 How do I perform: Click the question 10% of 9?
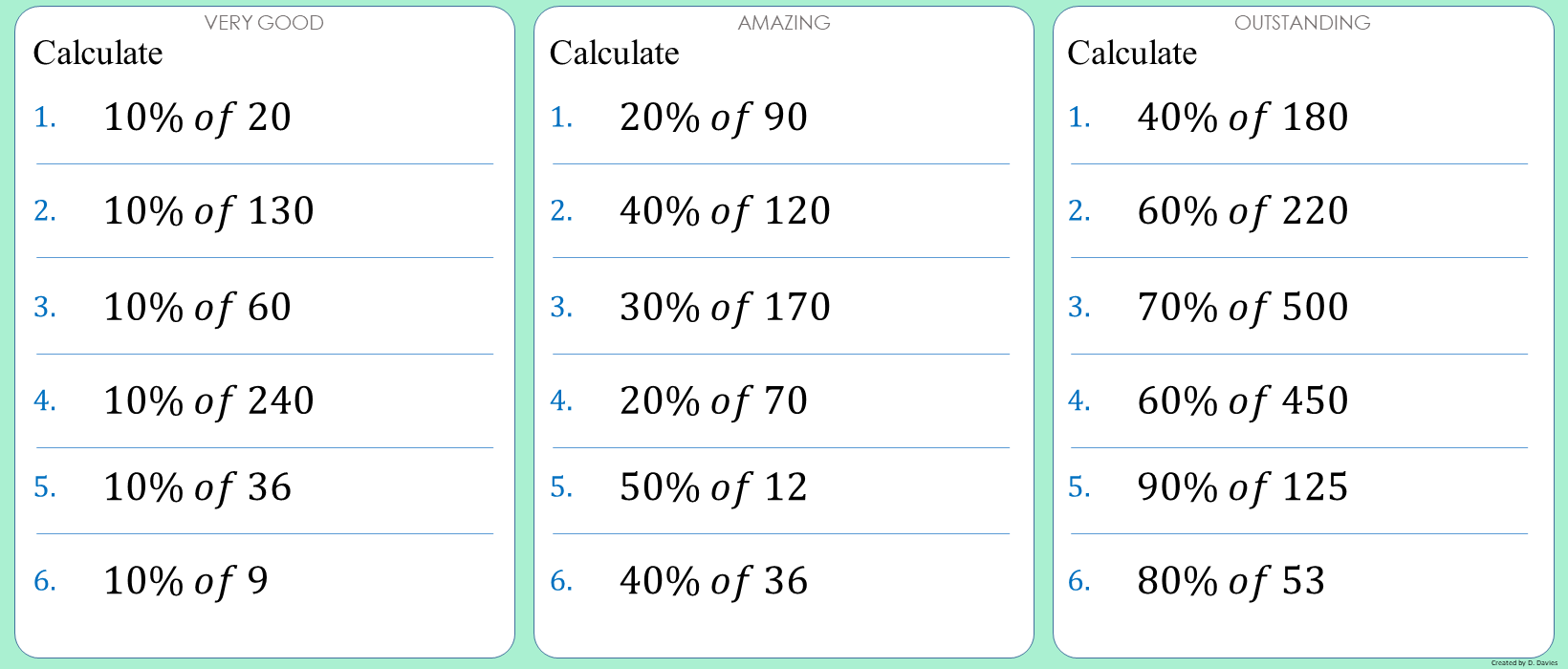click(x=185, y=581)
